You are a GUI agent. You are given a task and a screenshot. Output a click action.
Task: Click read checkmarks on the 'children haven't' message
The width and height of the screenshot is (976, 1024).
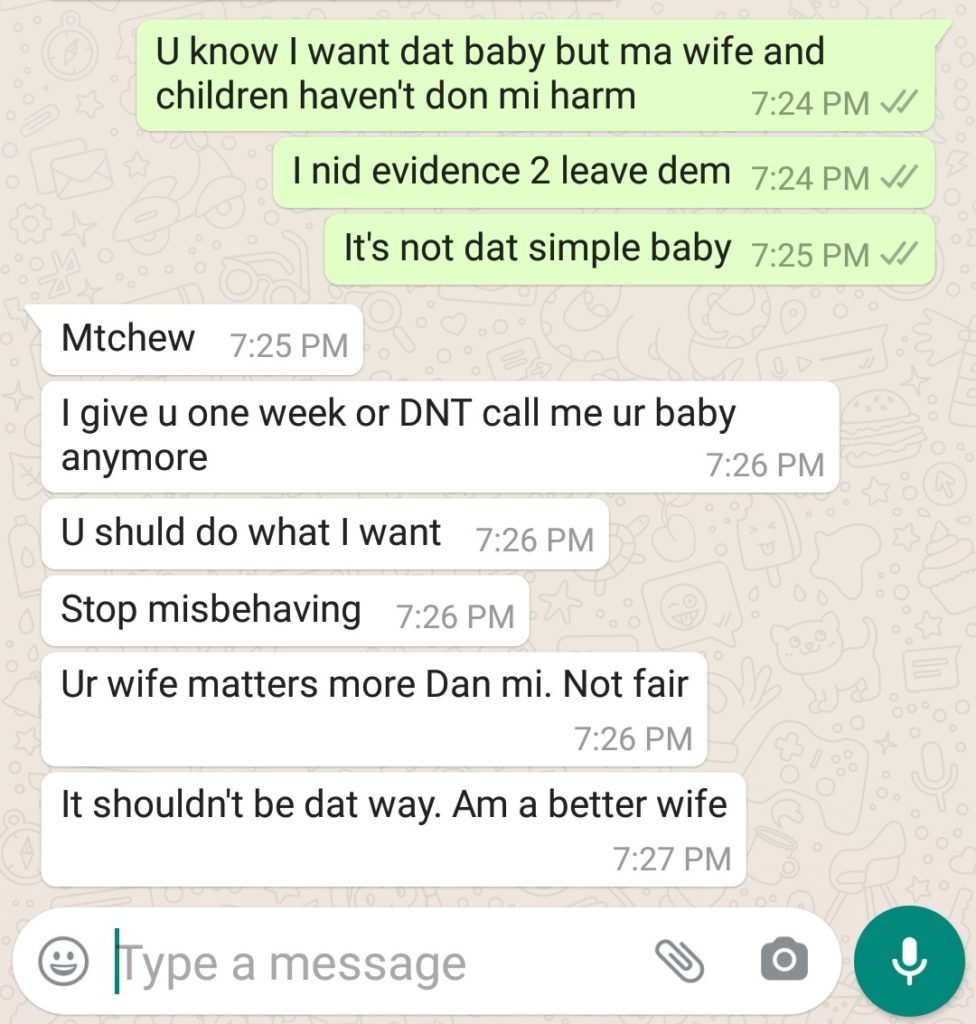click(x=900, y=101)
